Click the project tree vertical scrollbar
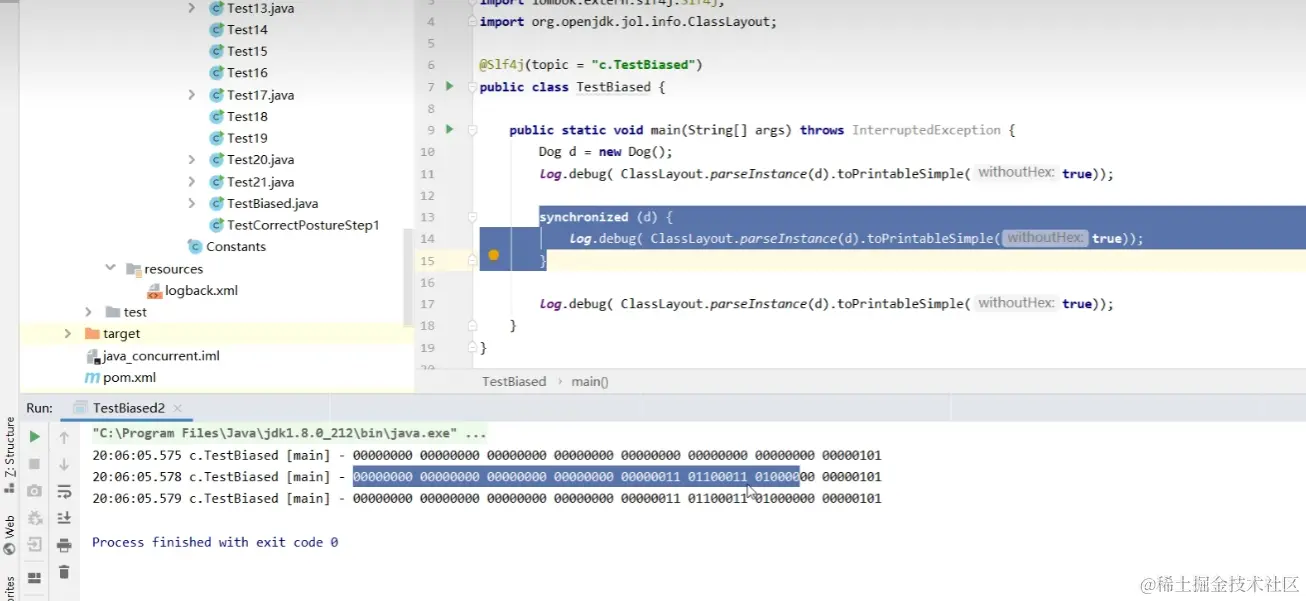1306x601 pixels. 407,276
